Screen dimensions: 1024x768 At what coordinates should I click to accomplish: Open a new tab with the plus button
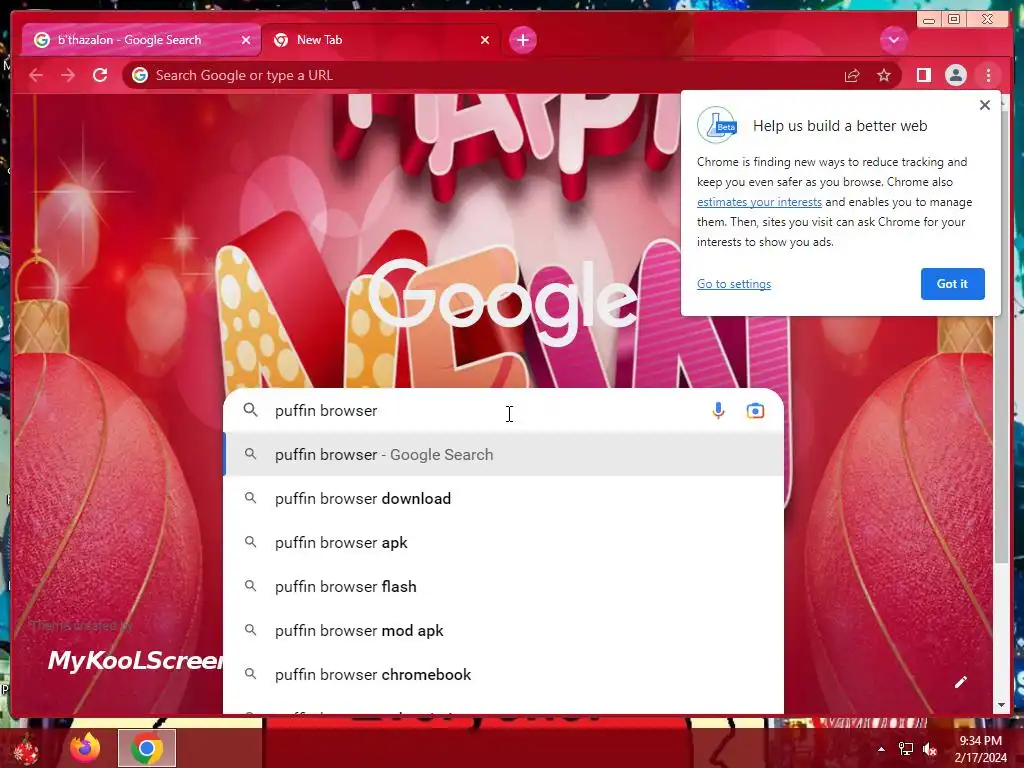coord(522,40)
